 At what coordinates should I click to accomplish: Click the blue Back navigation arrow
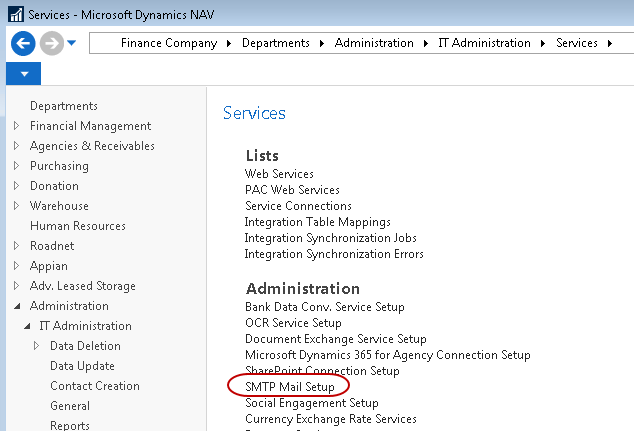pos(23,44)
